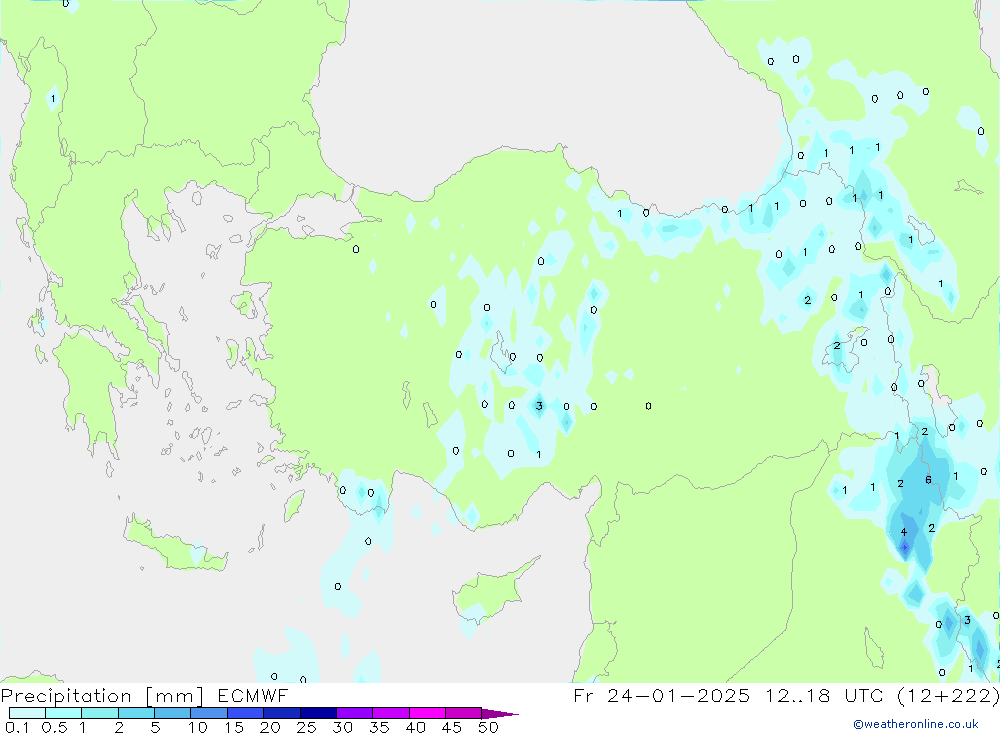
Task: Click the value 3 near bottom-right corner
Action: [x=967, y=621]
